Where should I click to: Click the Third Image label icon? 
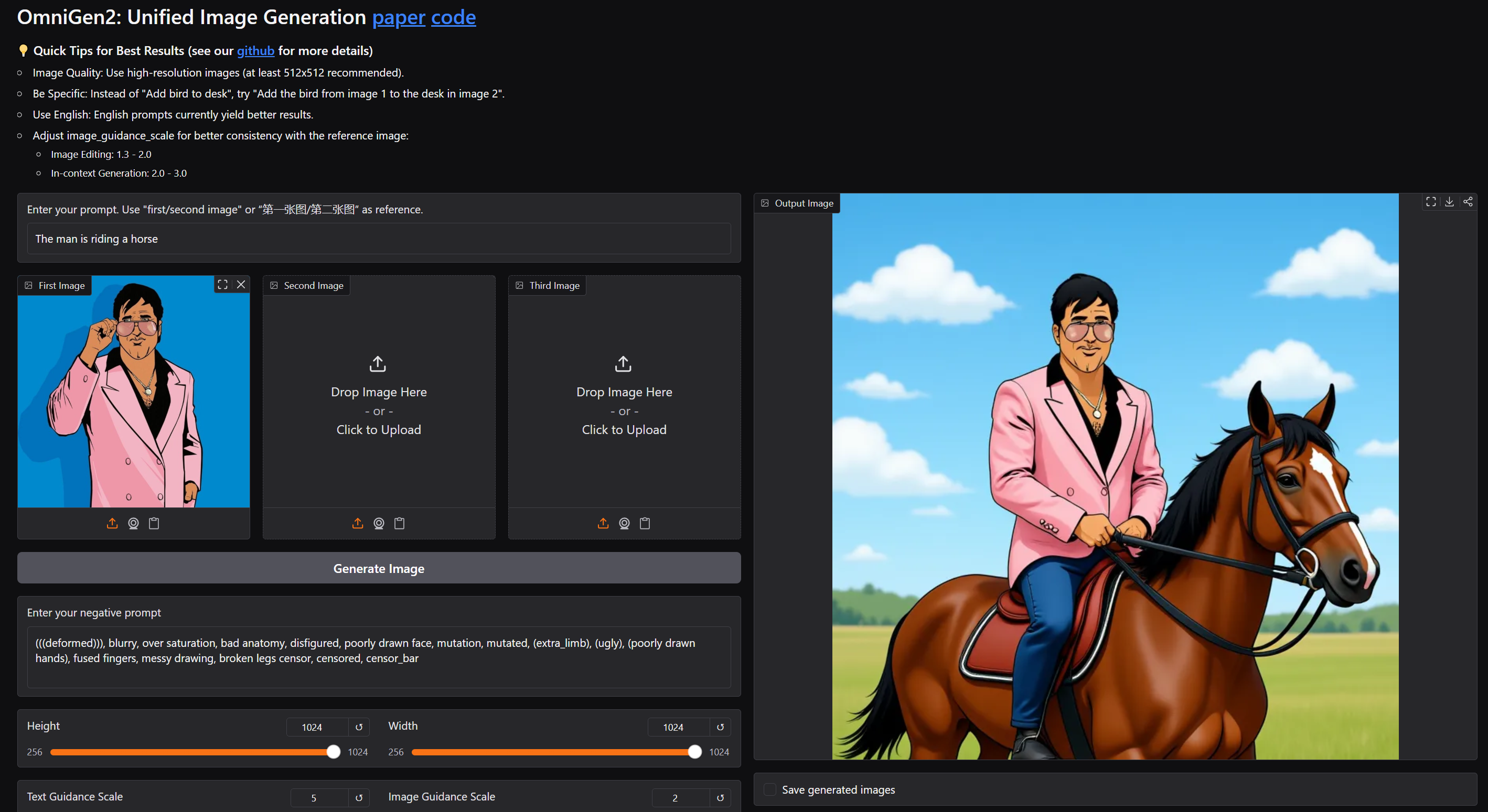[x=519, y=285]
